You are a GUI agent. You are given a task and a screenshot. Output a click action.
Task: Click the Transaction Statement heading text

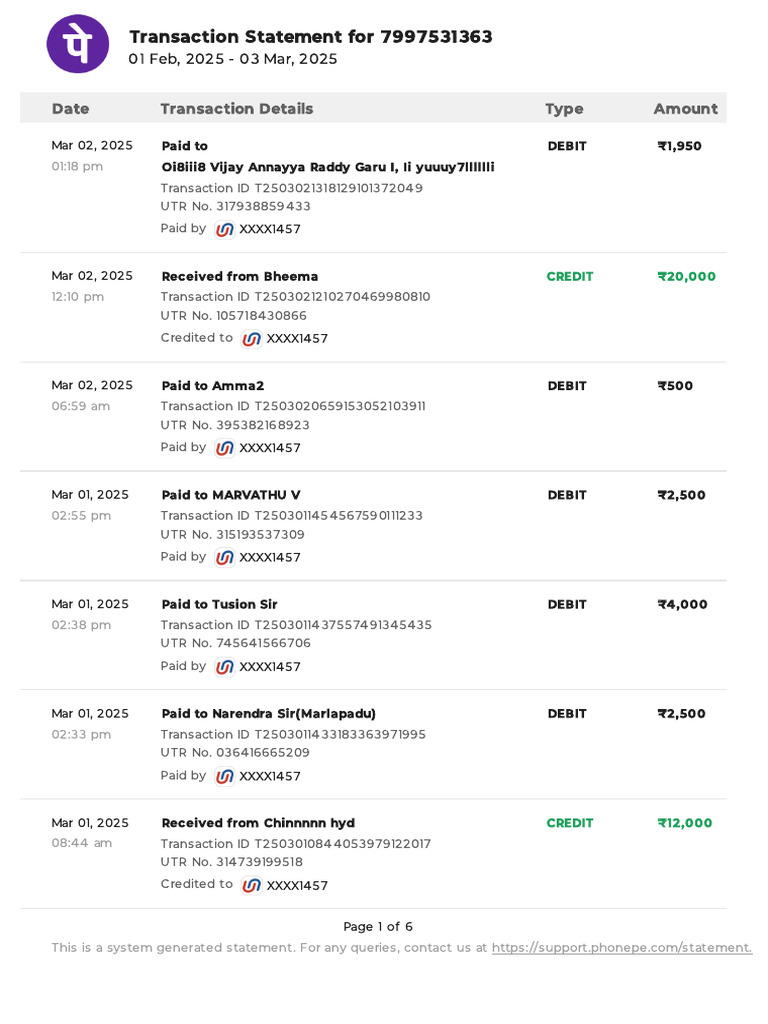tap(310, 37)
